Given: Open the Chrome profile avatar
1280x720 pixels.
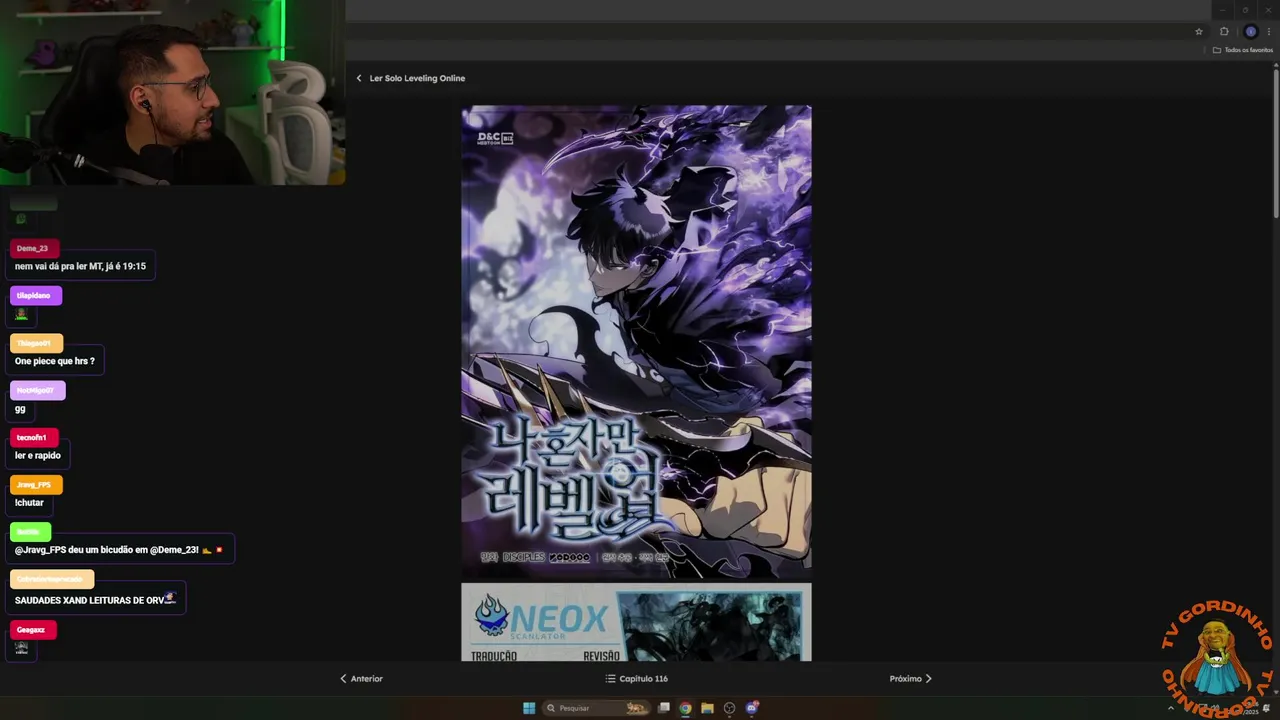Looking at the screenshot, I should (1250, 31).
